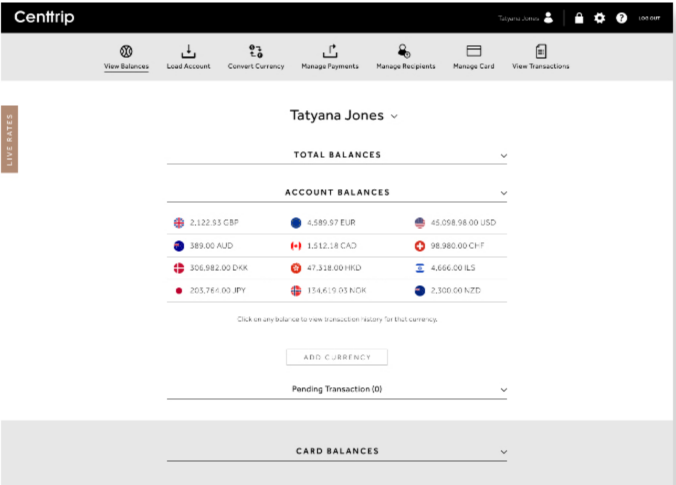
Task: Expand the Card Balances section
Action: click(x=504, y=452)
